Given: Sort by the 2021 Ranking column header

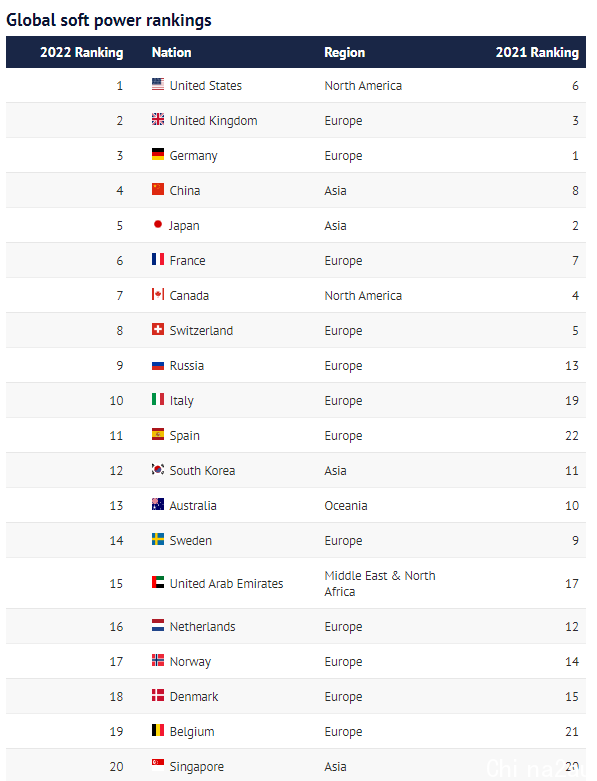Looking at the screenshot, I should click(x=537, y=52).
